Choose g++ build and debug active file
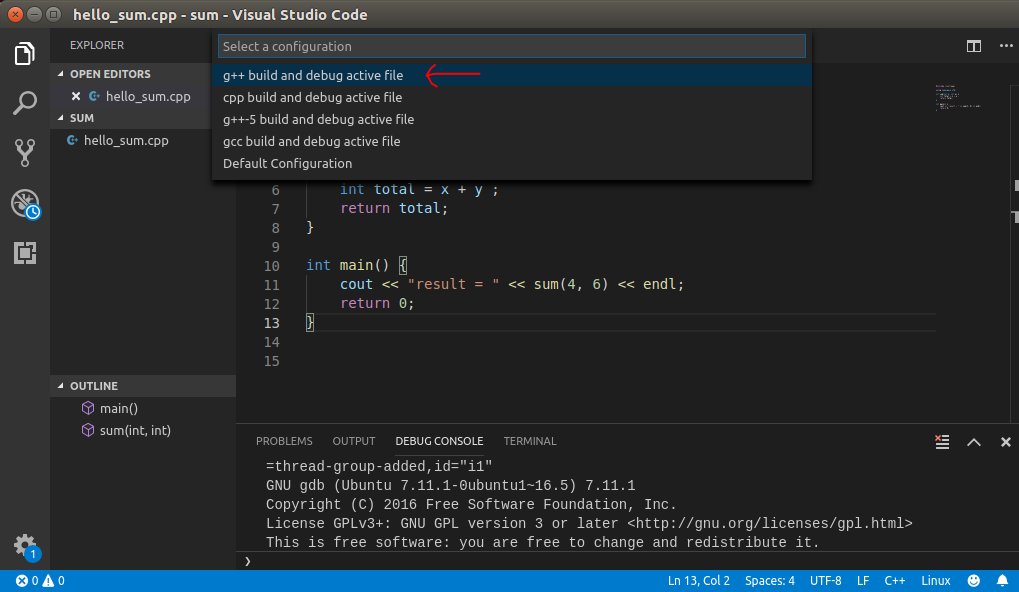 [512, 75]
